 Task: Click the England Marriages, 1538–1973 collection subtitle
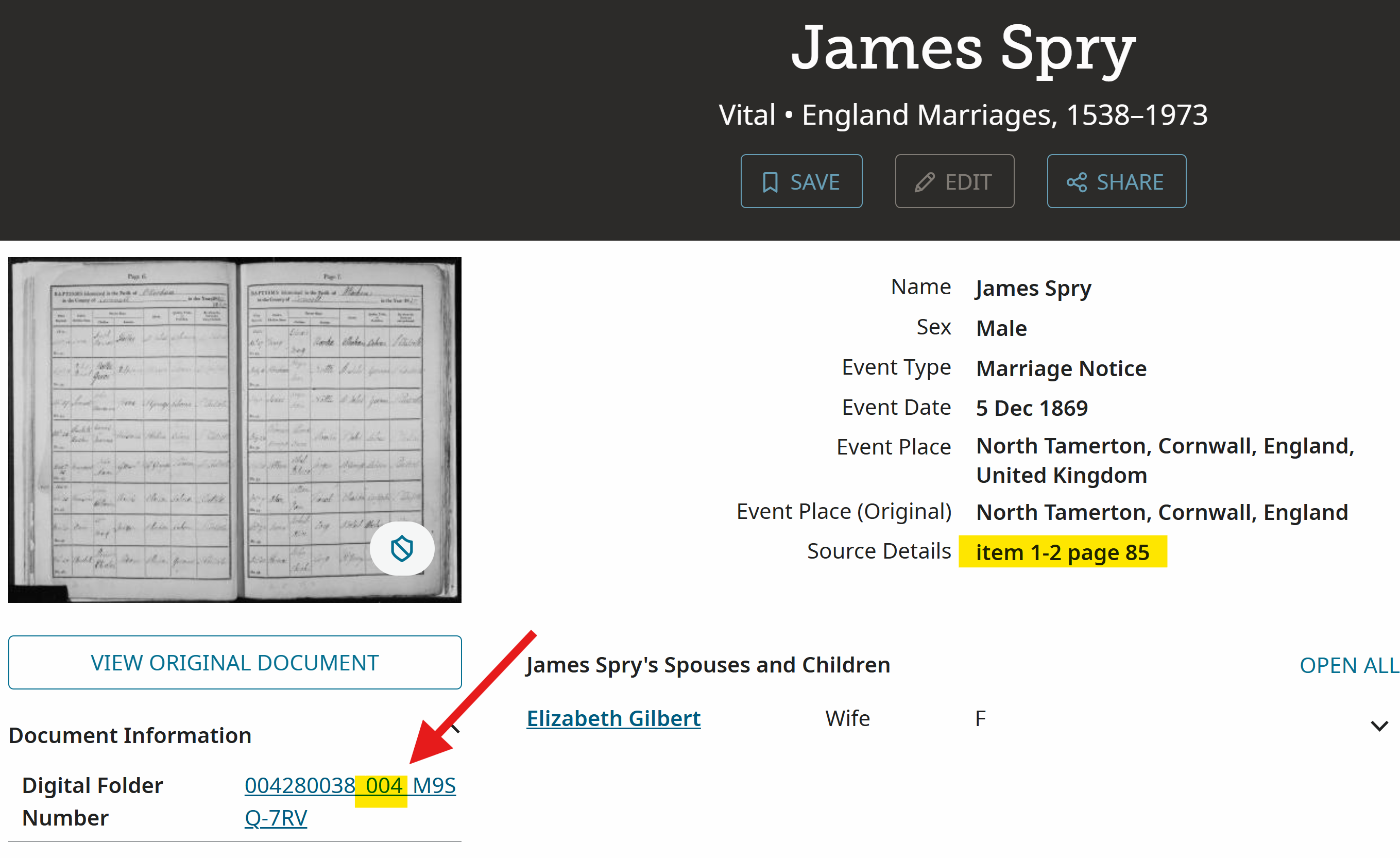(x=1004, y=115)
